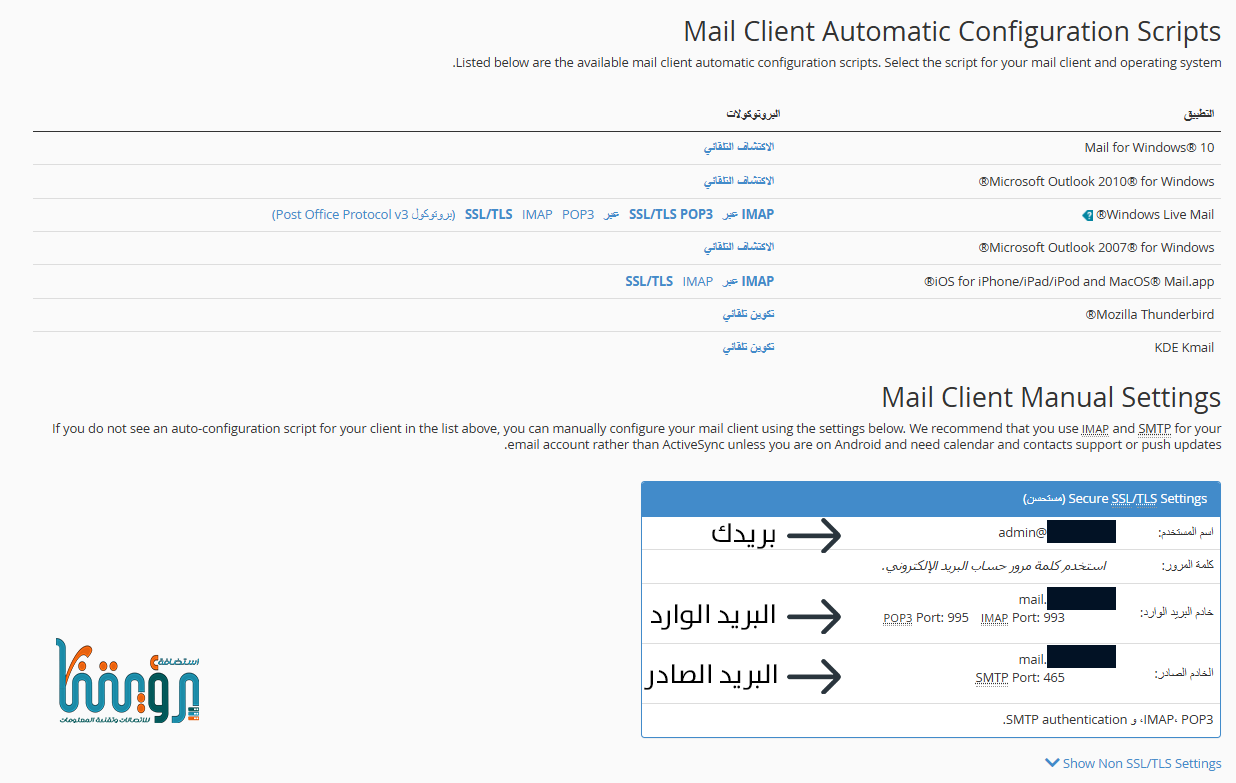Click the SMTP Port 465 text
1236x783 pixels.
(1020, 677)
